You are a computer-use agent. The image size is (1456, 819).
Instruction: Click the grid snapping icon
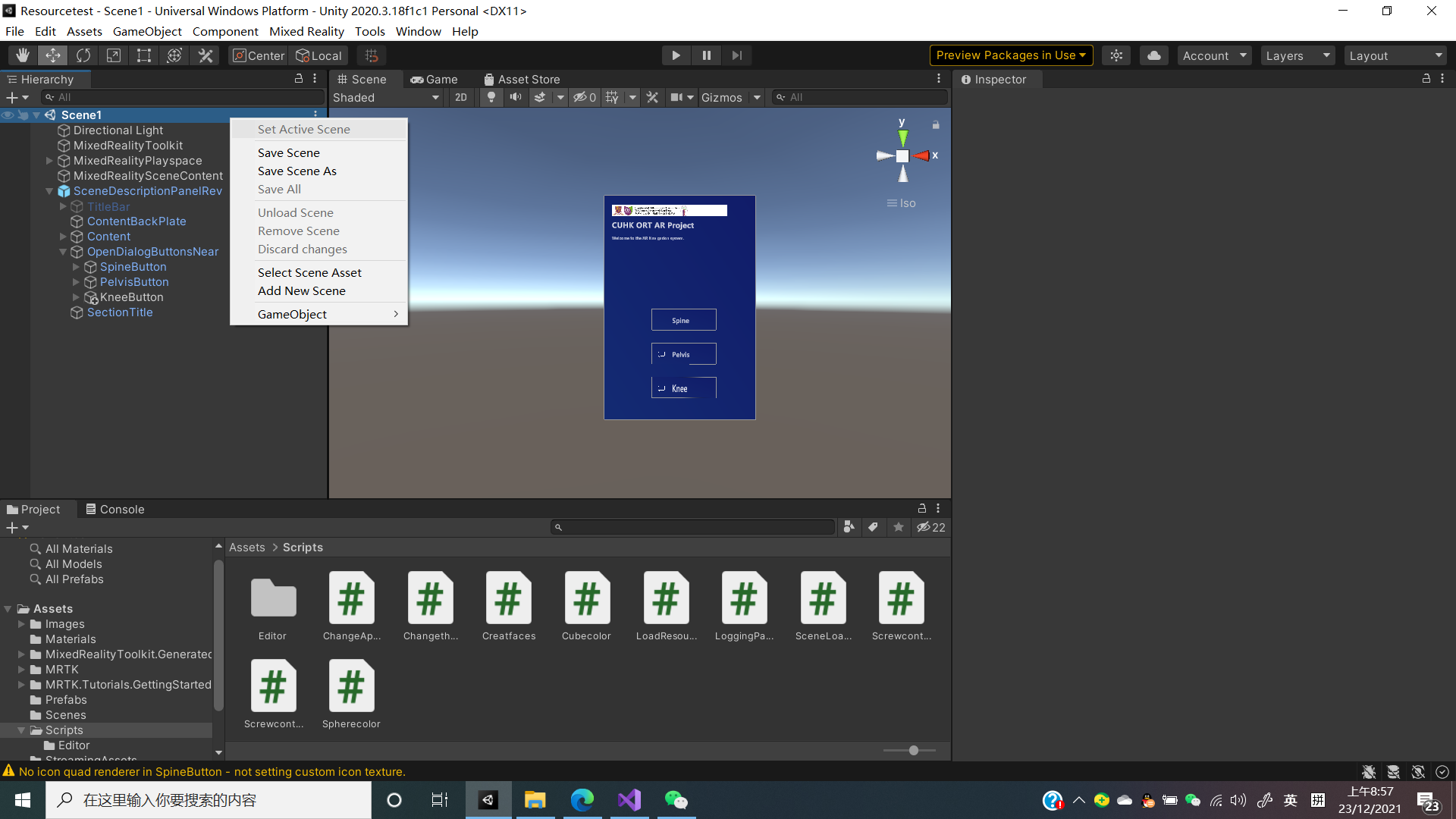372,55
